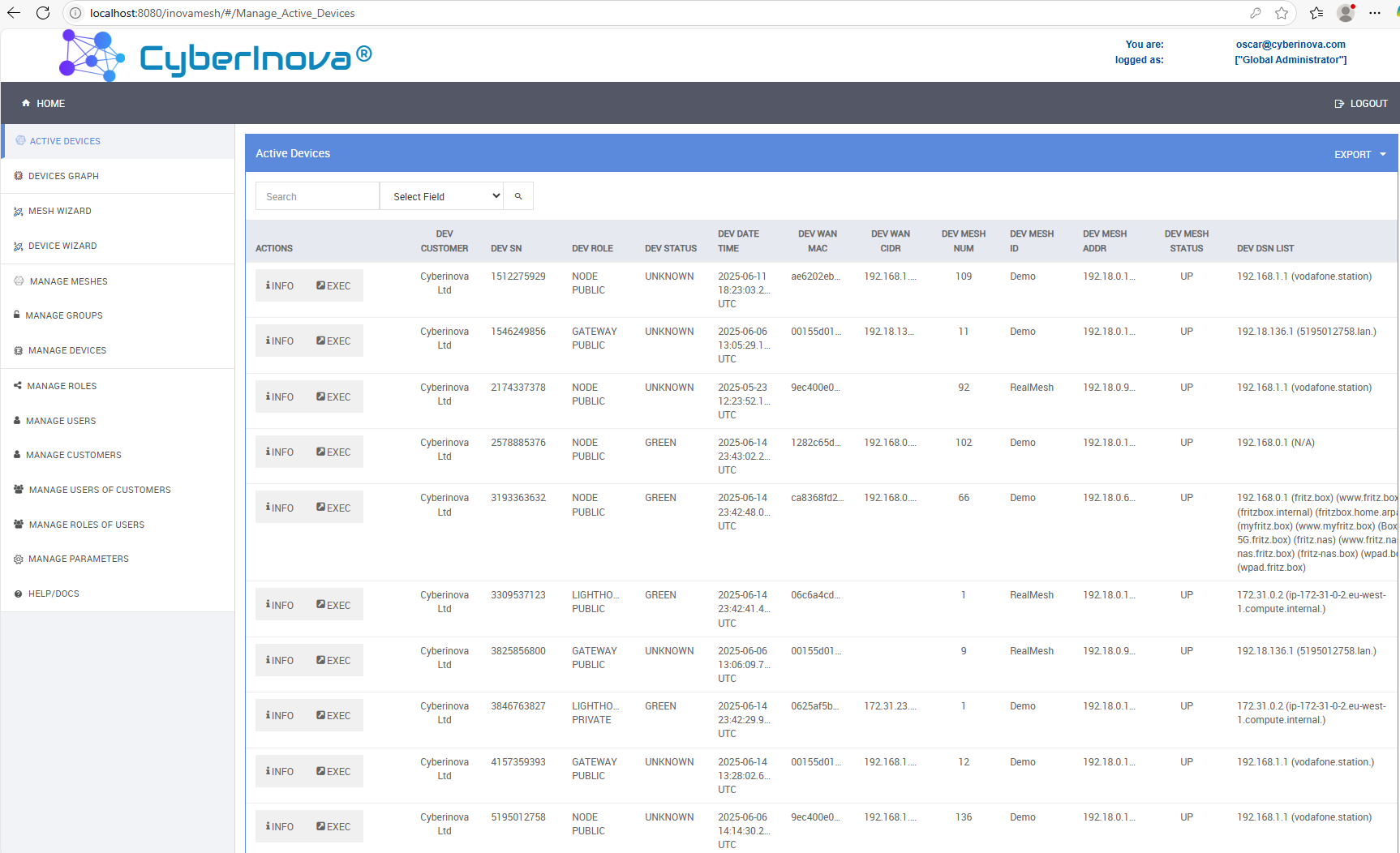Click INFO for device 1512275929
This screenshot has height=853, width=1400.
coord(280,286)
